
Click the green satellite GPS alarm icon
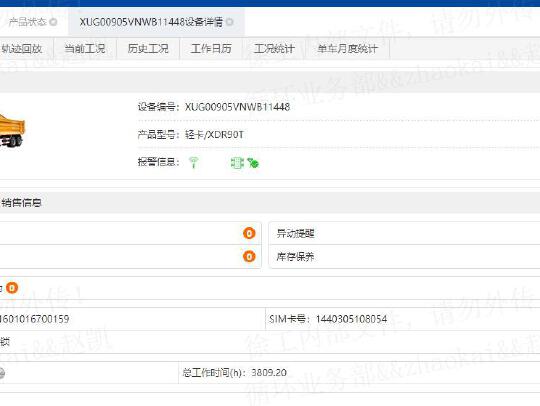(x=253, y=163)
